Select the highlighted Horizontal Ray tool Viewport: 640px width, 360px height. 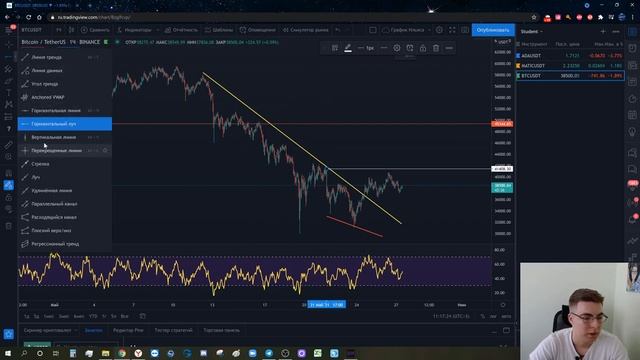pos(64,124)
